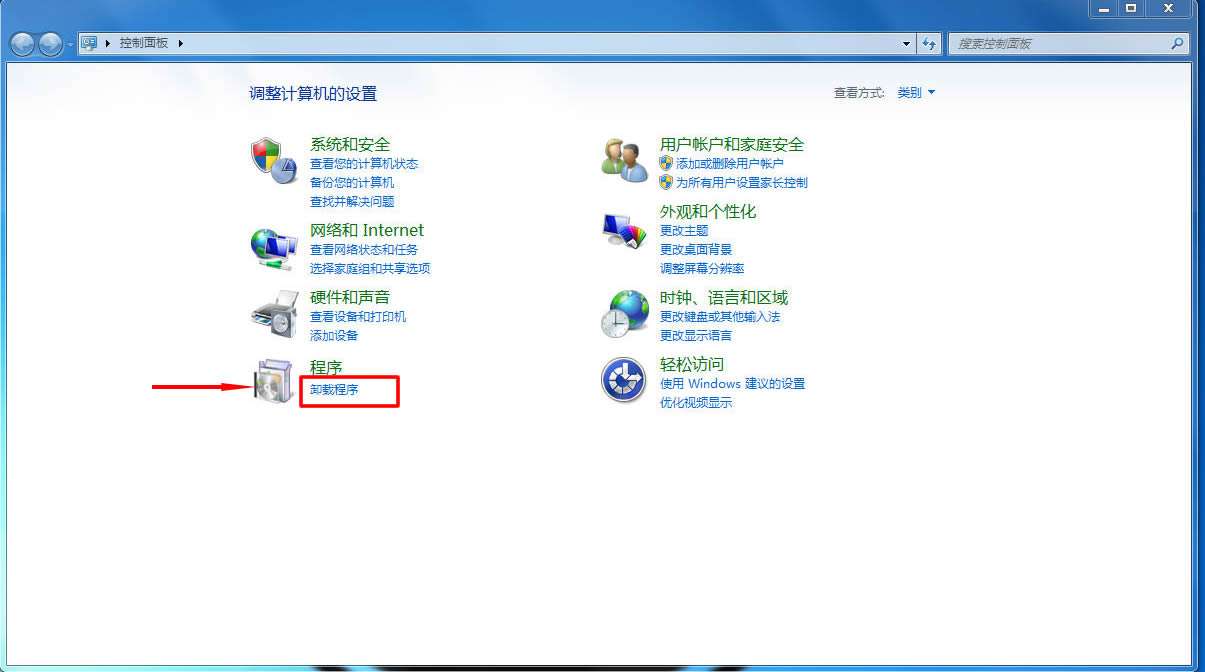Open 用户帐户和家庭安全 category heading
The width and height of the screenshot is (1205, 672).
tap(732, 144)
